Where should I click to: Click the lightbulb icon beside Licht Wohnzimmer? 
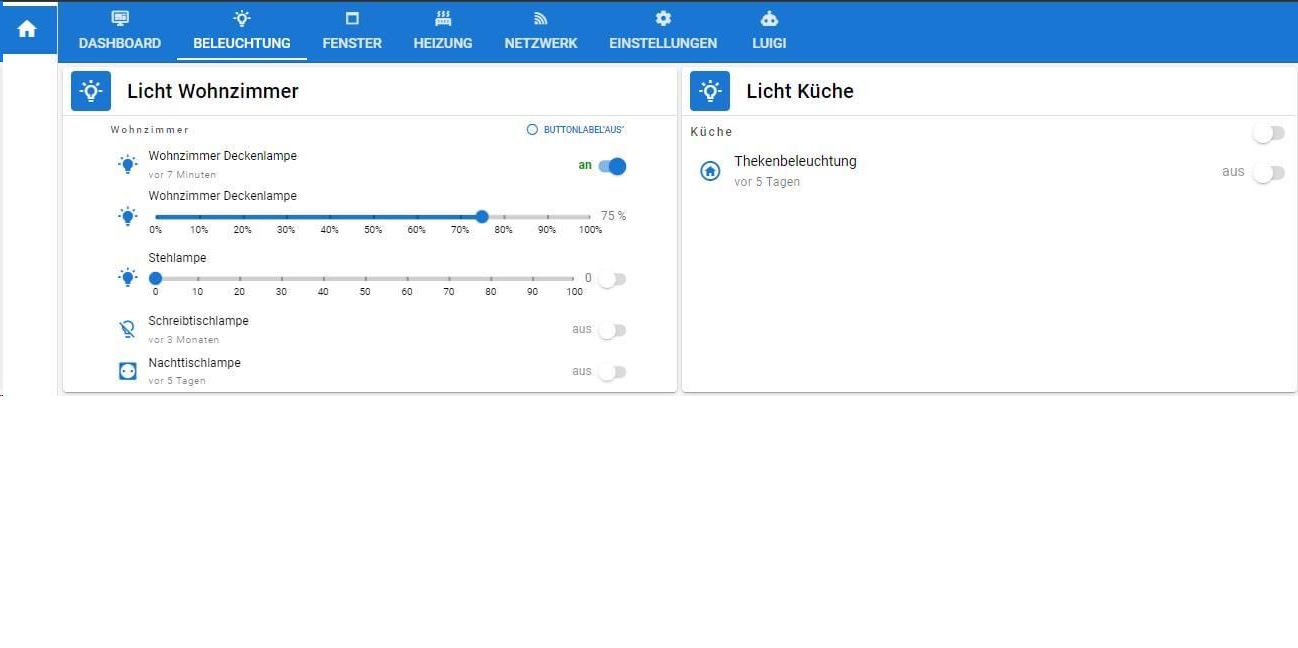coord(91,91)
